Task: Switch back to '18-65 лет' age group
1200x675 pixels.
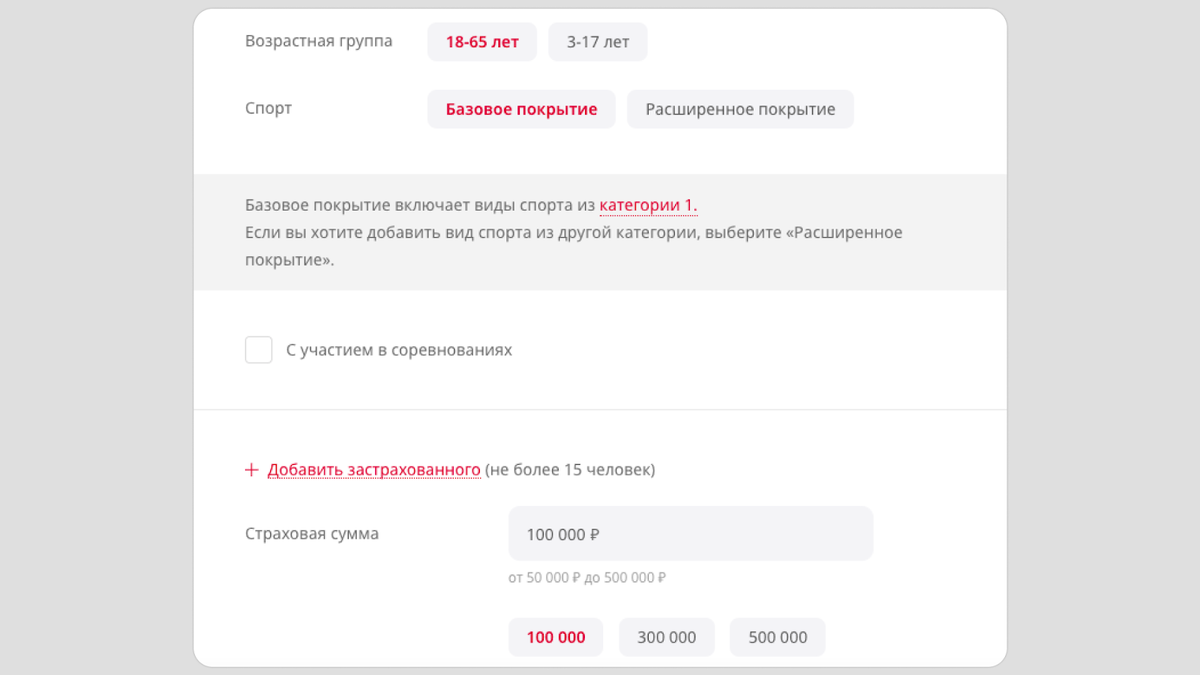Action: [482, 41]
